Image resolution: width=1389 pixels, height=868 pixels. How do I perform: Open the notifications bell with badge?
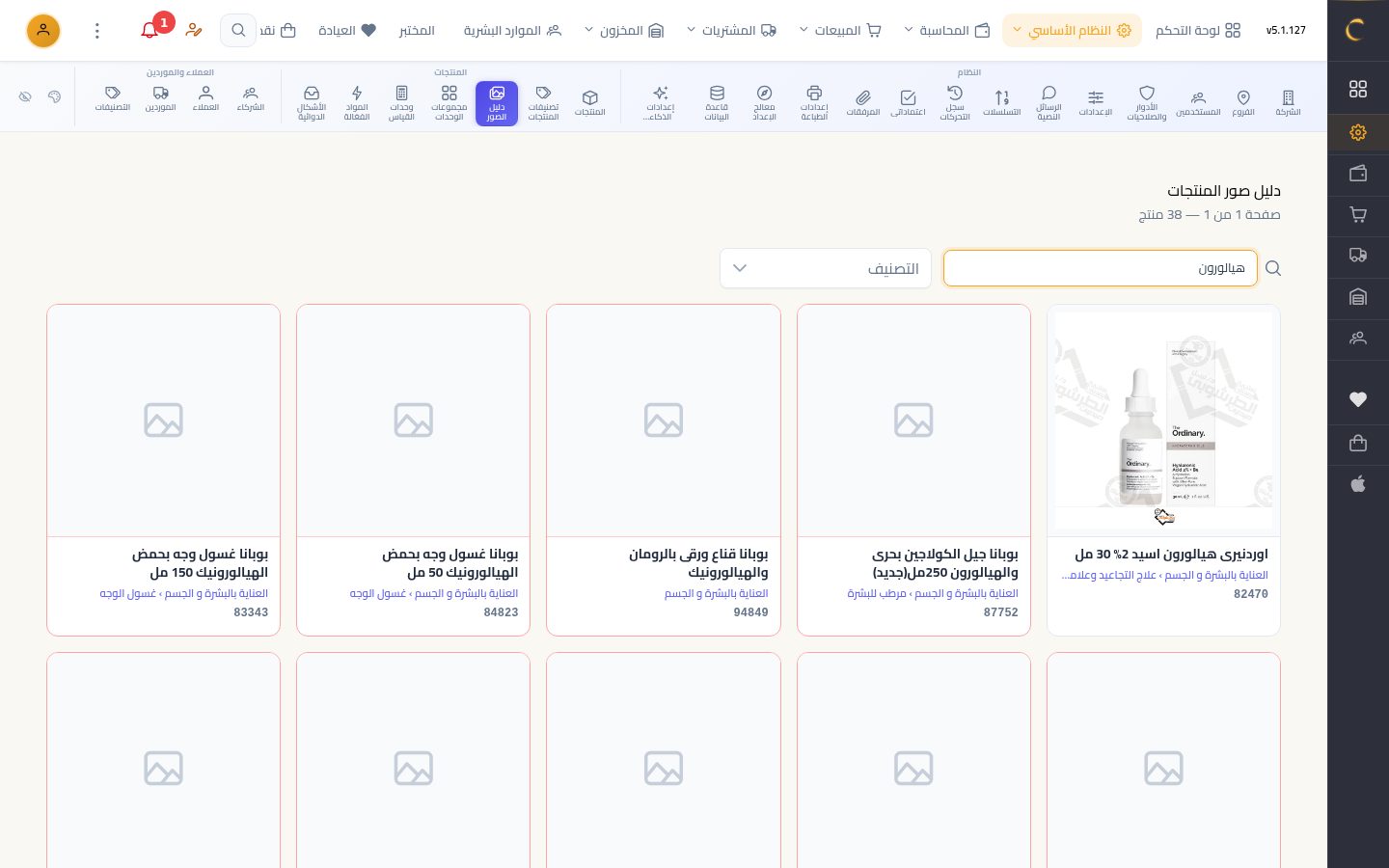[x=150, y=30]
